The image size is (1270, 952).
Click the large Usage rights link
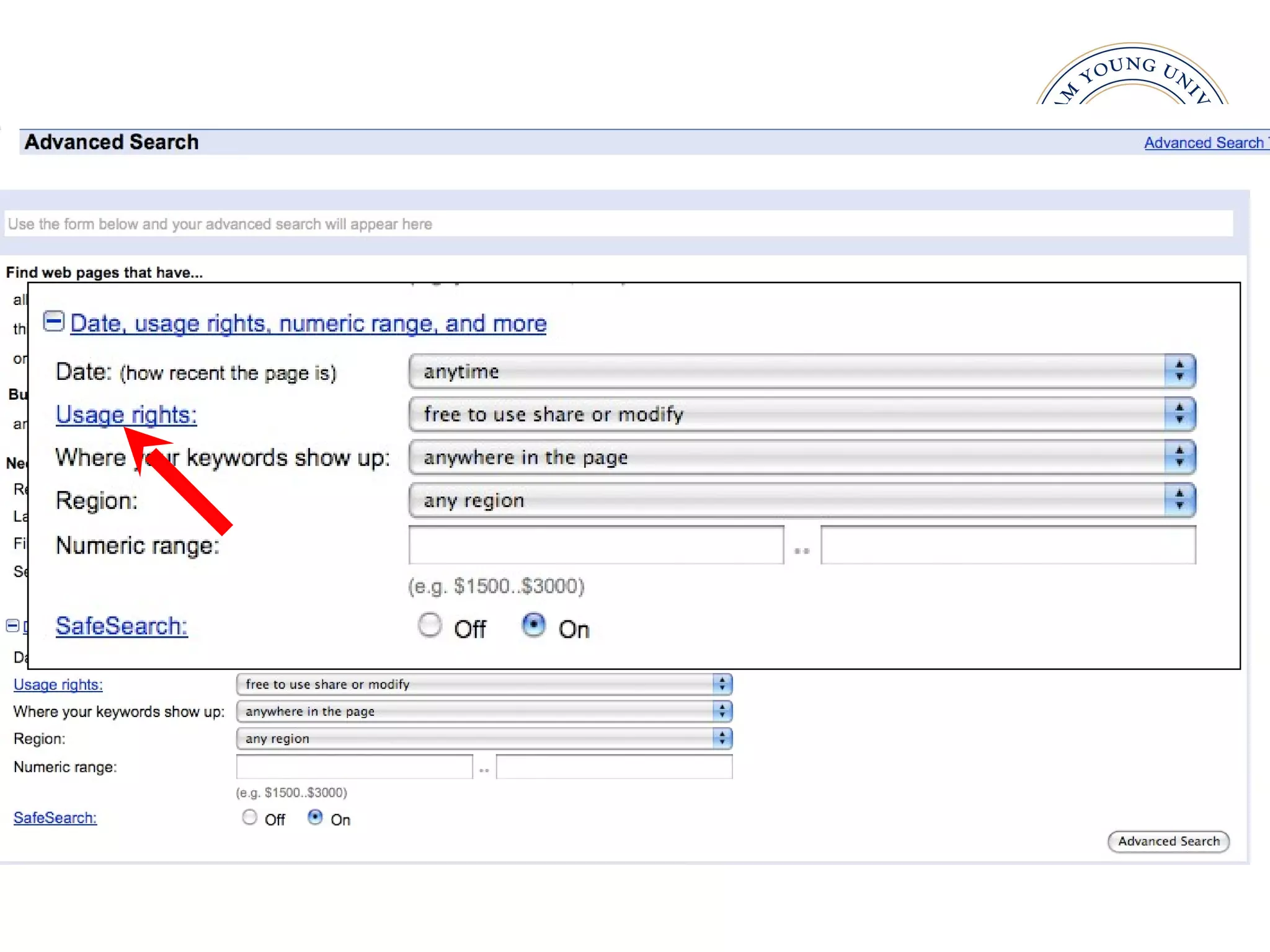(x=126, y=415)
